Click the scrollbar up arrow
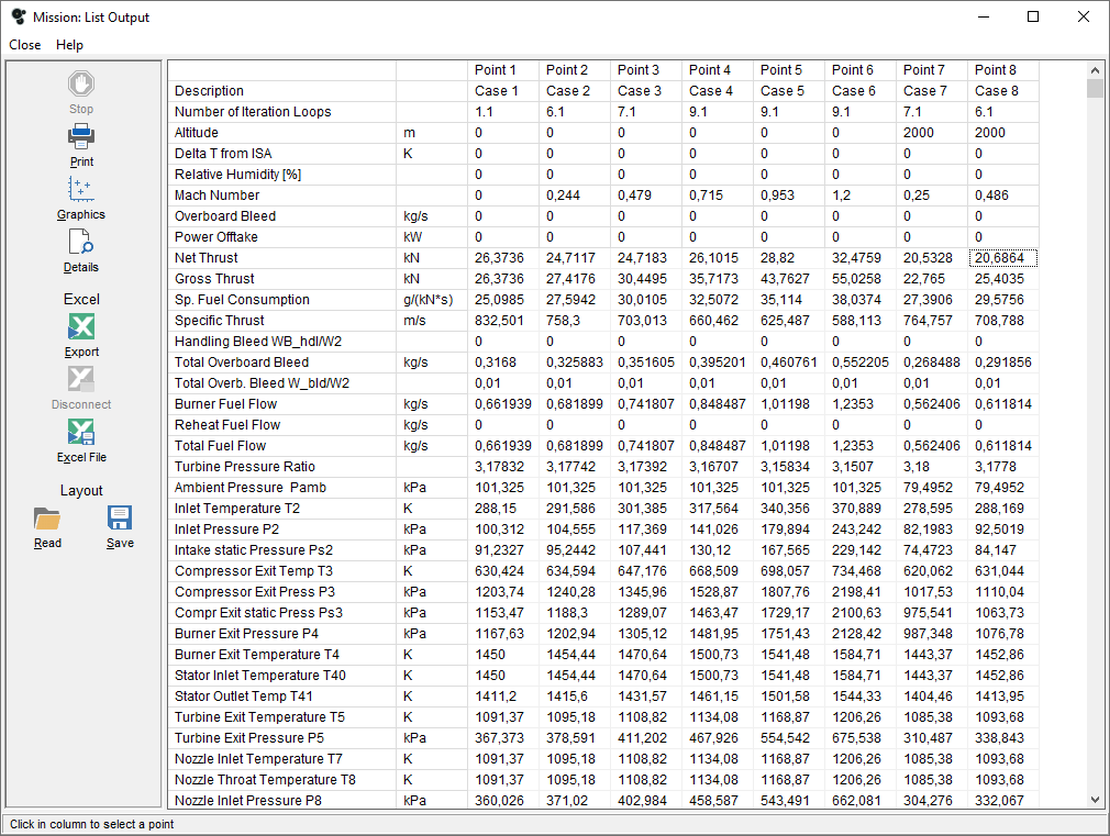The image size is (1110, 836). click(x=1095, y=70)
